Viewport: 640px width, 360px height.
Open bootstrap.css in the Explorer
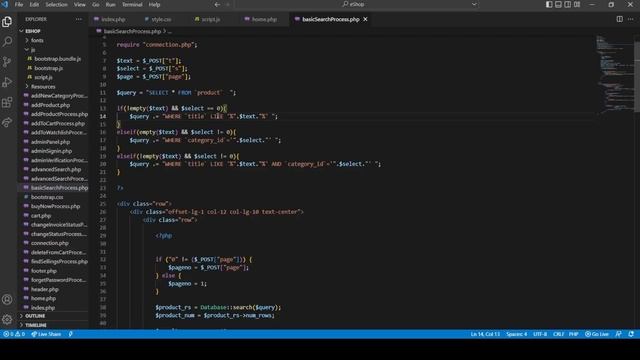click(x=47, y=197)
